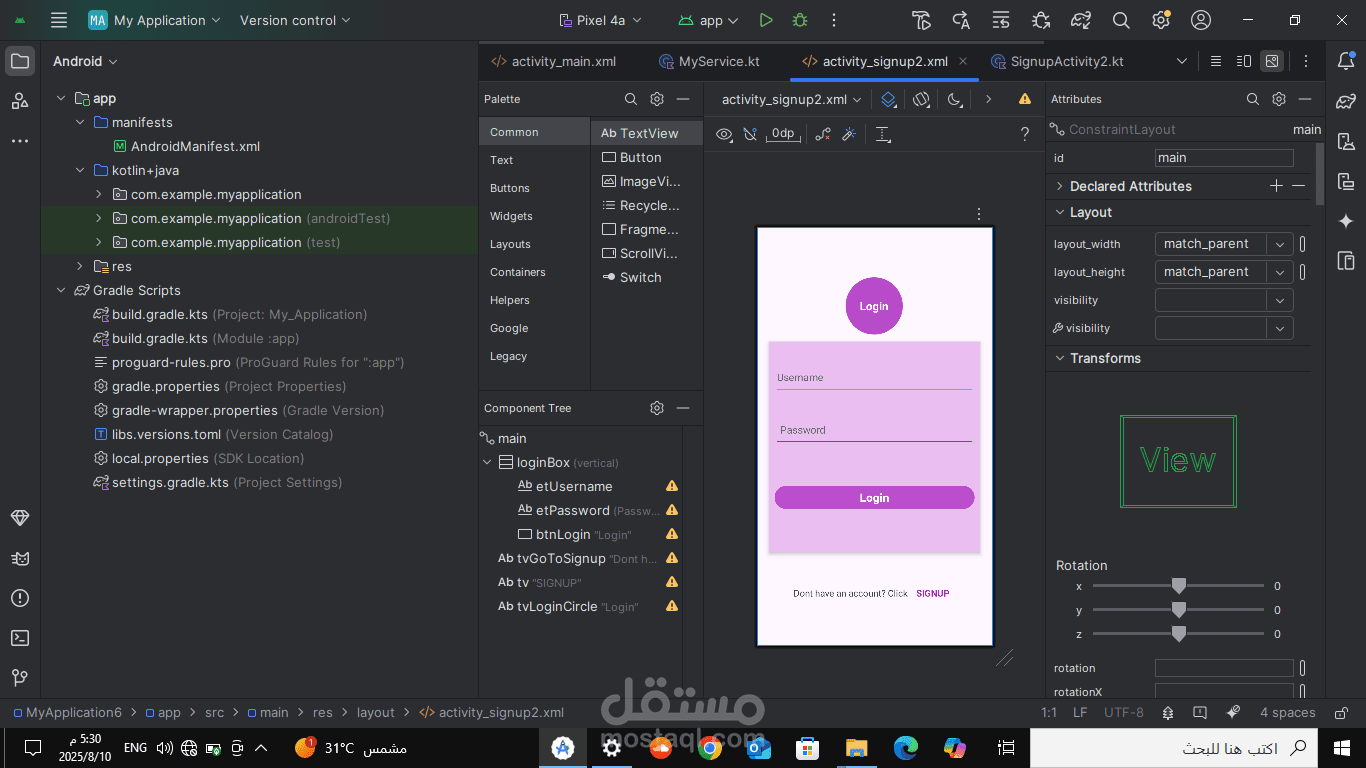Click the Infer Constraints magic wand icon
1366x768 pixels.
pos(849,134)
